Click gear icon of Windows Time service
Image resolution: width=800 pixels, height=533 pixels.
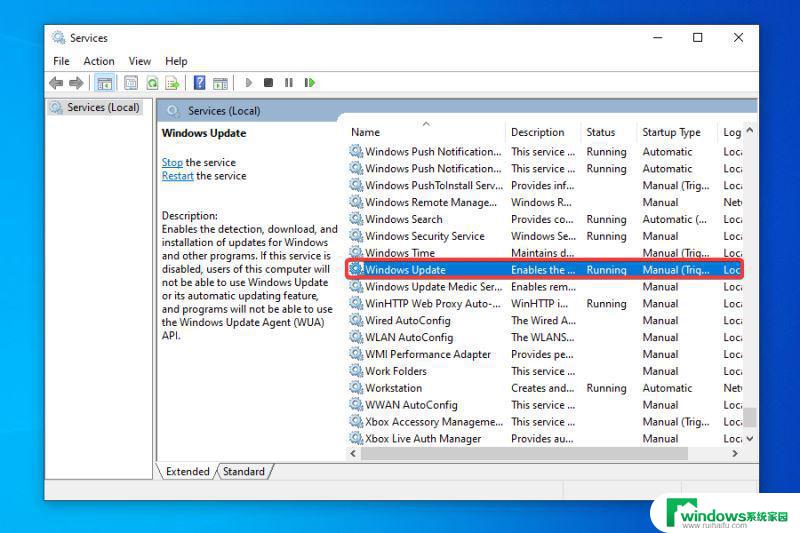click(356, 252)
